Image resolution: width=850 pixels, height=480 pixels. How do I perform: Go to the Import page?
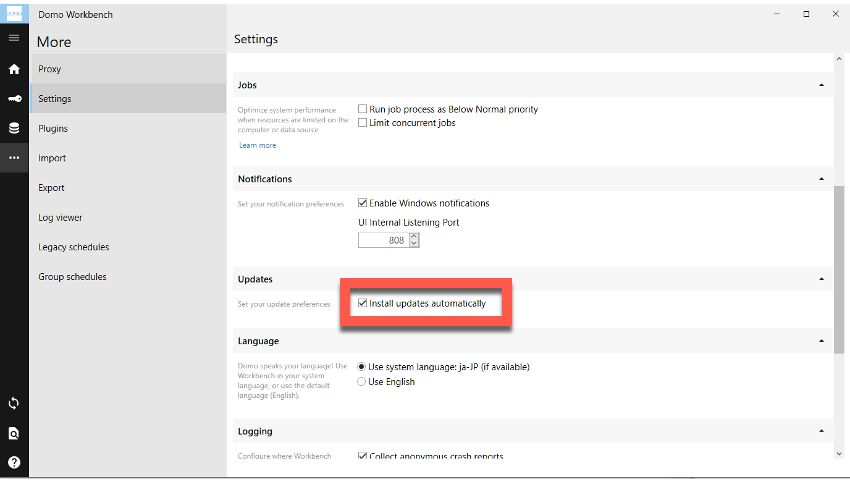128,158
